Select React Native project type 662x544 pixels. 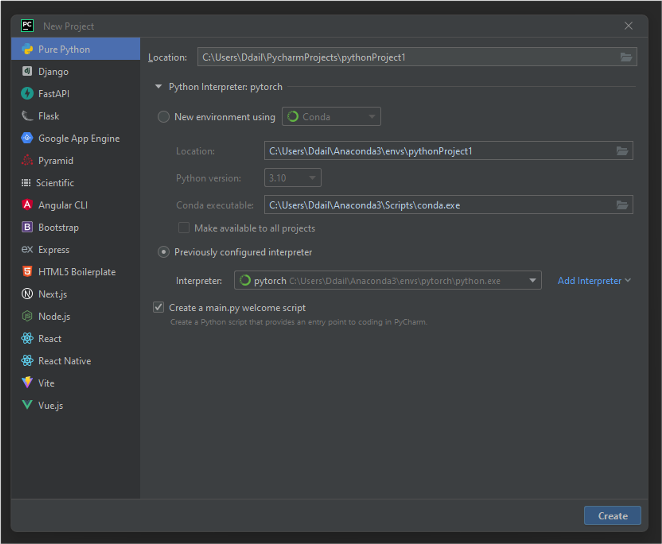76,360
